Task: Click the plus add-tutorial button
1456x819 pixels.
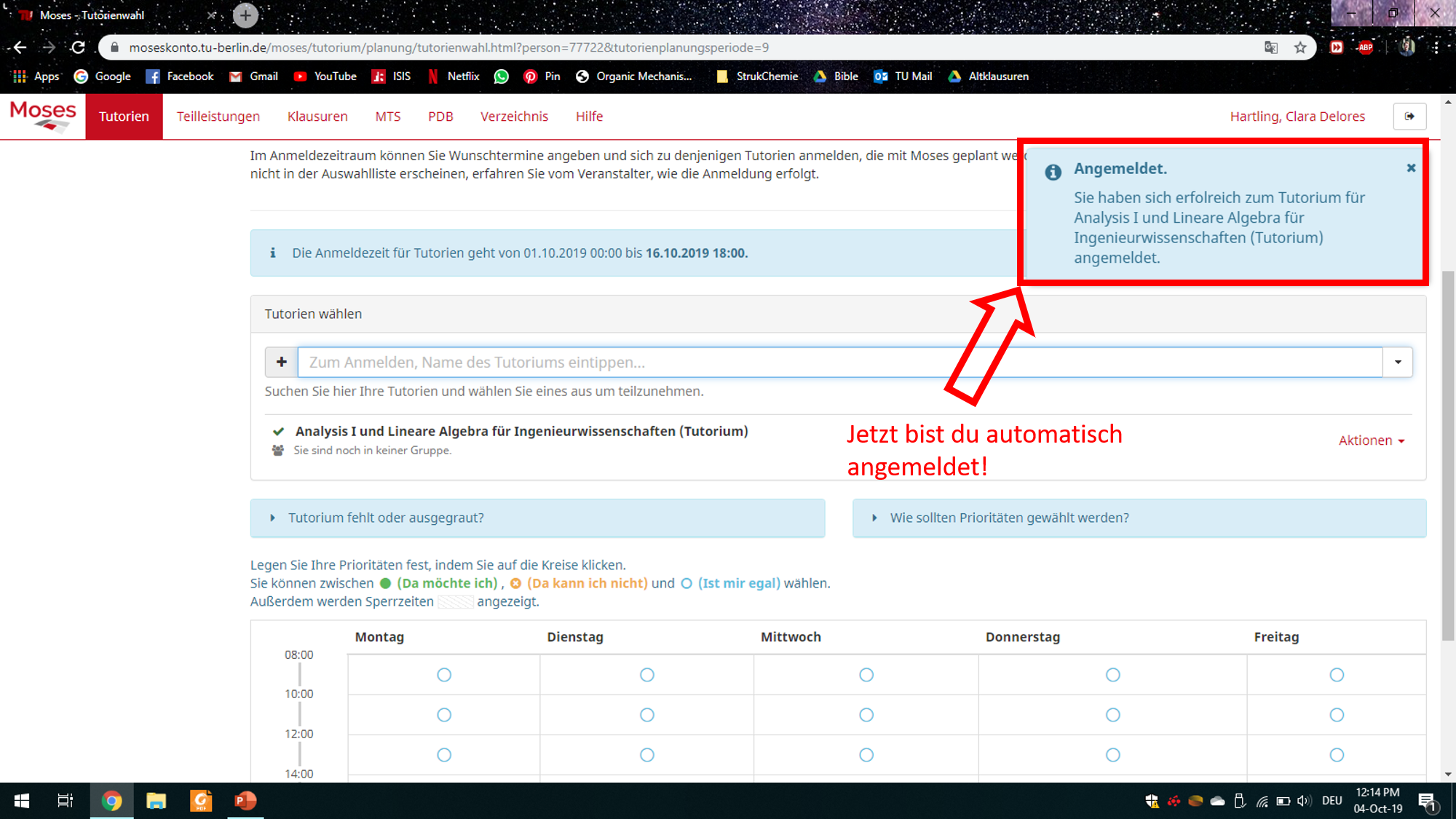Action: coord(282,362)
